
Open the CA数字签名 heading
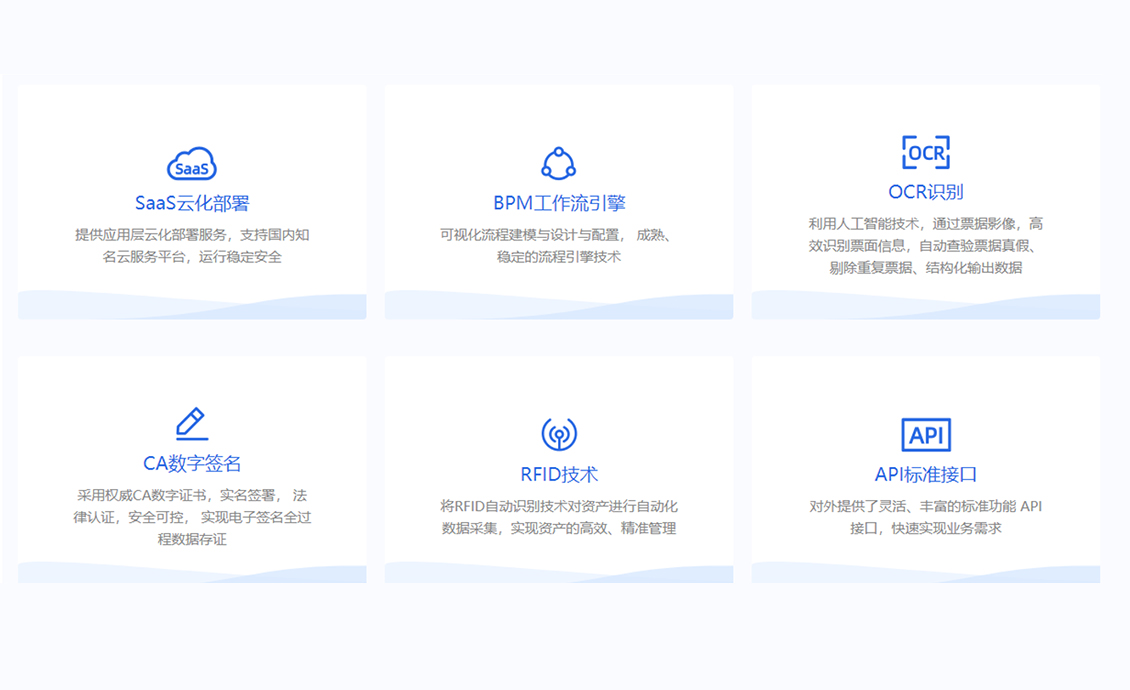pos(192,463)
